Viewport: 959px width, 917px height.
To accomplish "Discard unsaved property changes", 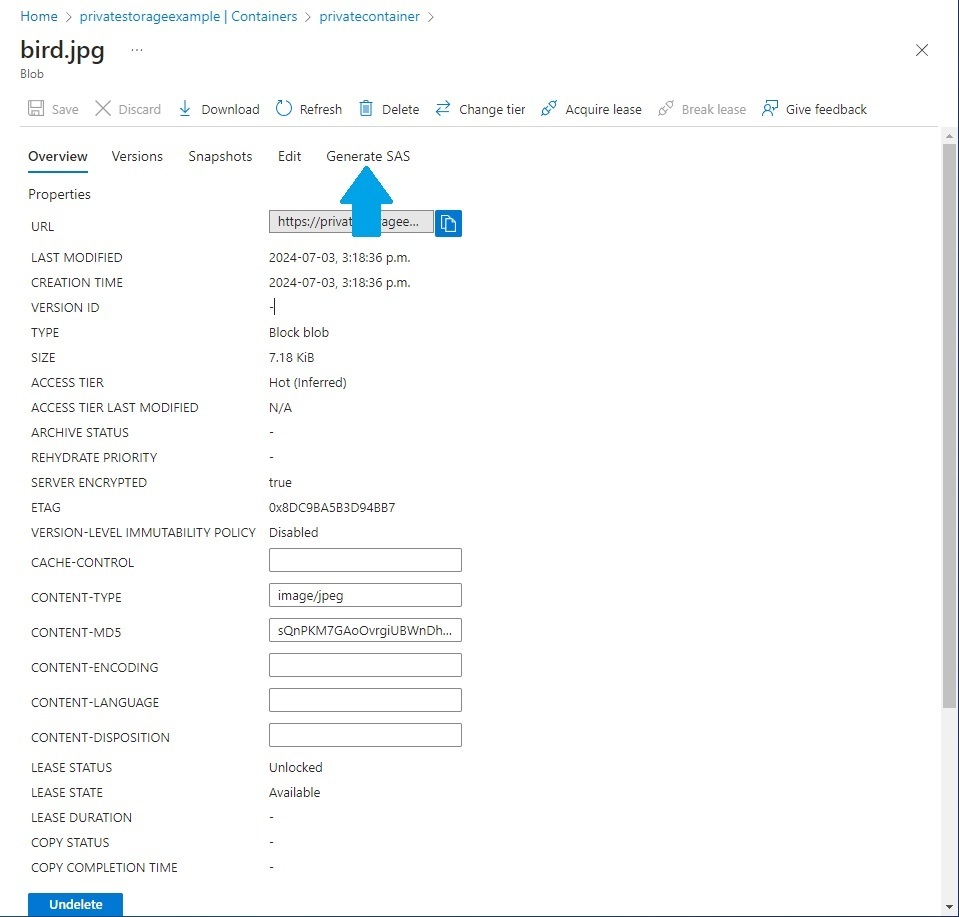I will (127, 109).
